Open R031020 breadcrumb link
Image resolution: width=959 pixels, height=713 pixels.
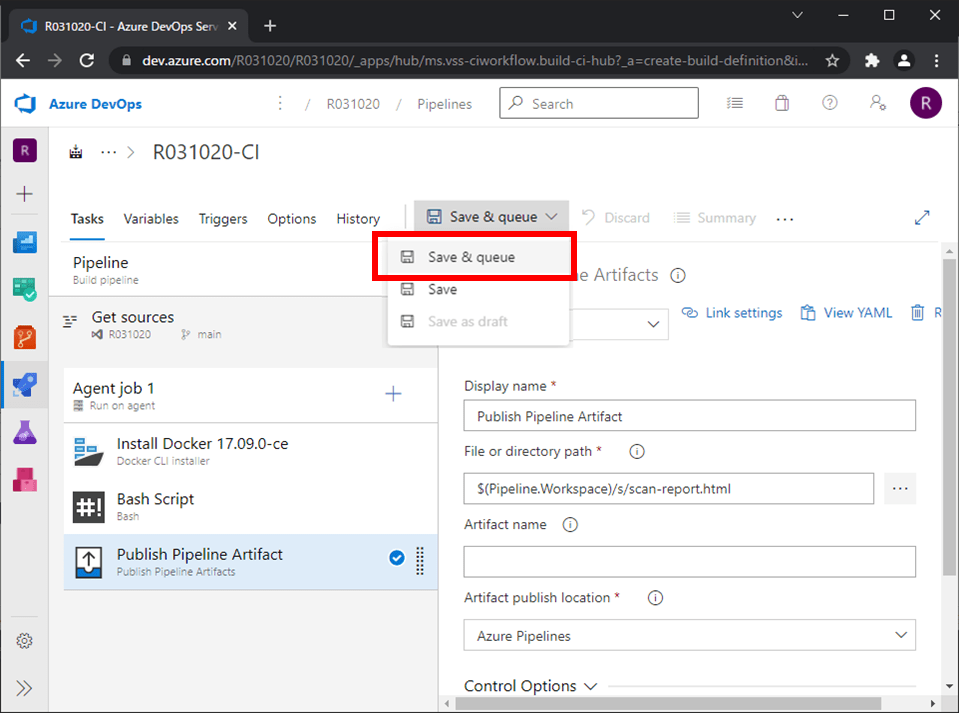pos(353,104)
